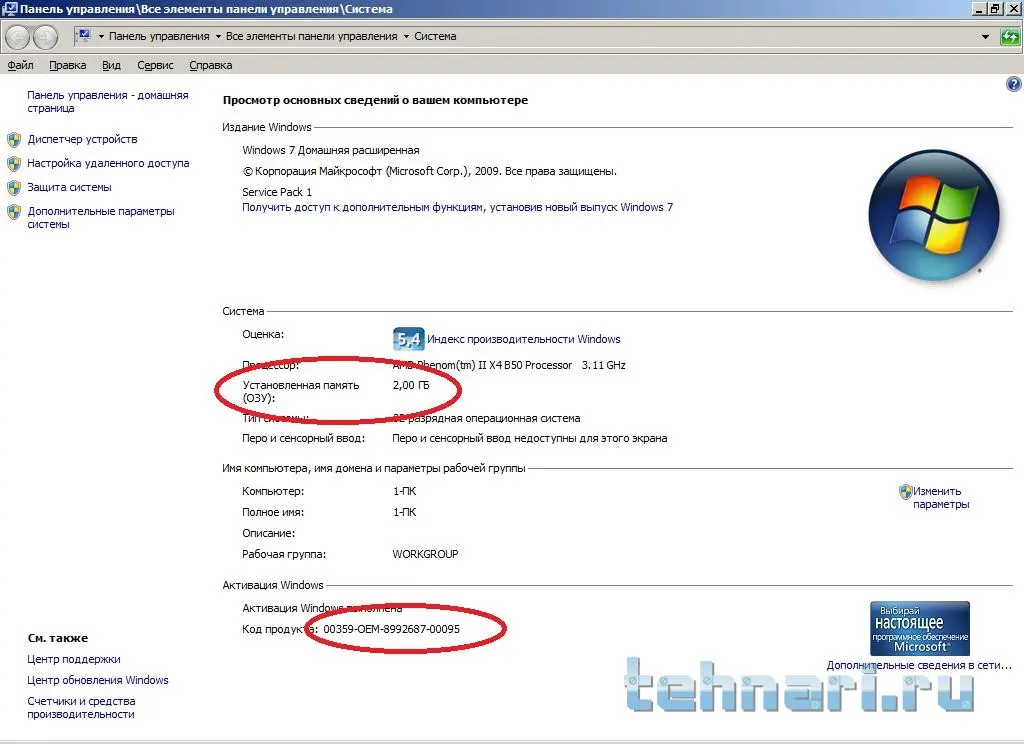Click the Forward navigation arrow button

pyautogui.click(x=45, y=37)
